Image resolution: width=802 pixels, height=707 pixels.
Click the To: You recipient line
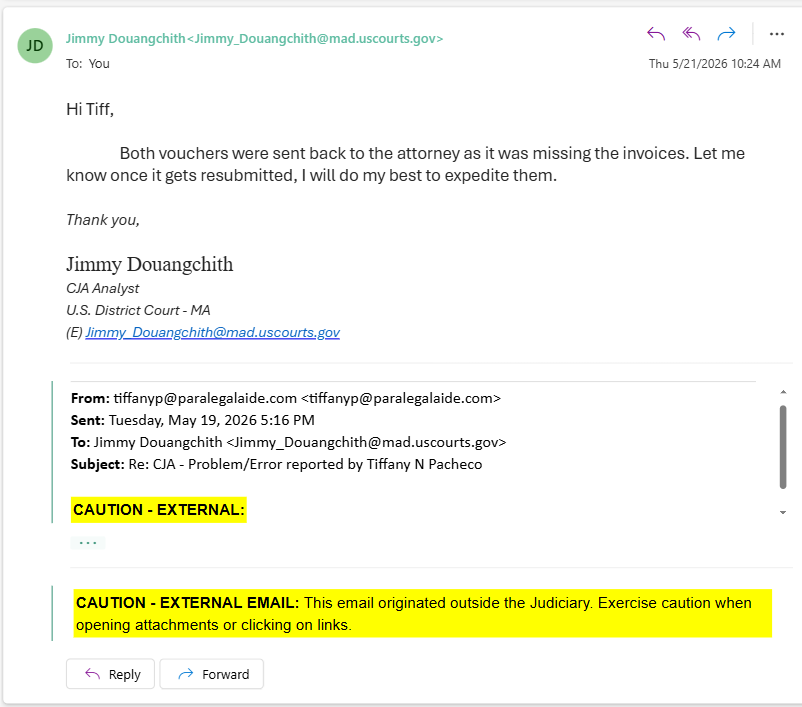[87, 63]
